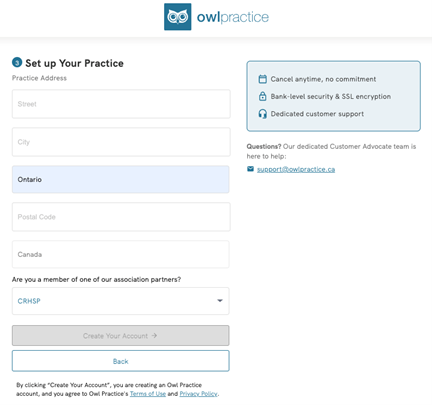Click the owl logo icon
Screen dimensions: 432x405
click(178, 17)
